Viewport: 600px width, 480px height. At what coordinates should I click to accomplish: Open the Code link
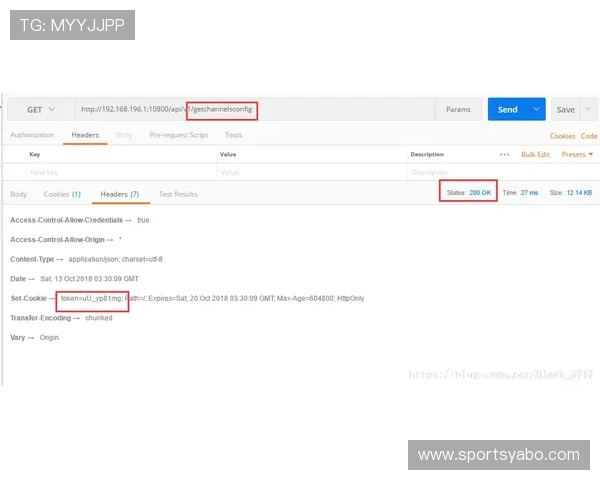pos(589,136)
